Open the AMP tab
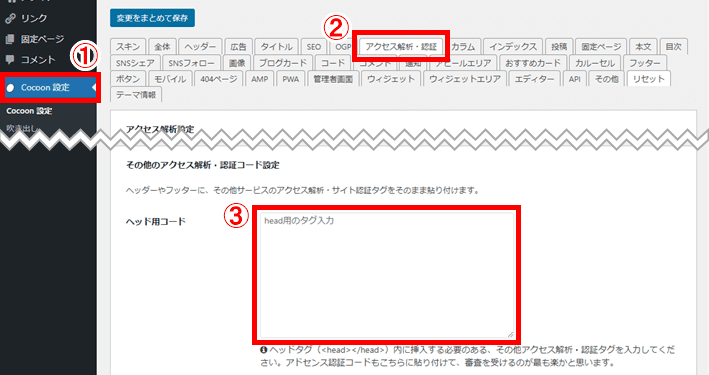The height and width of the screenshot is (375, 709). pos(260,79)
